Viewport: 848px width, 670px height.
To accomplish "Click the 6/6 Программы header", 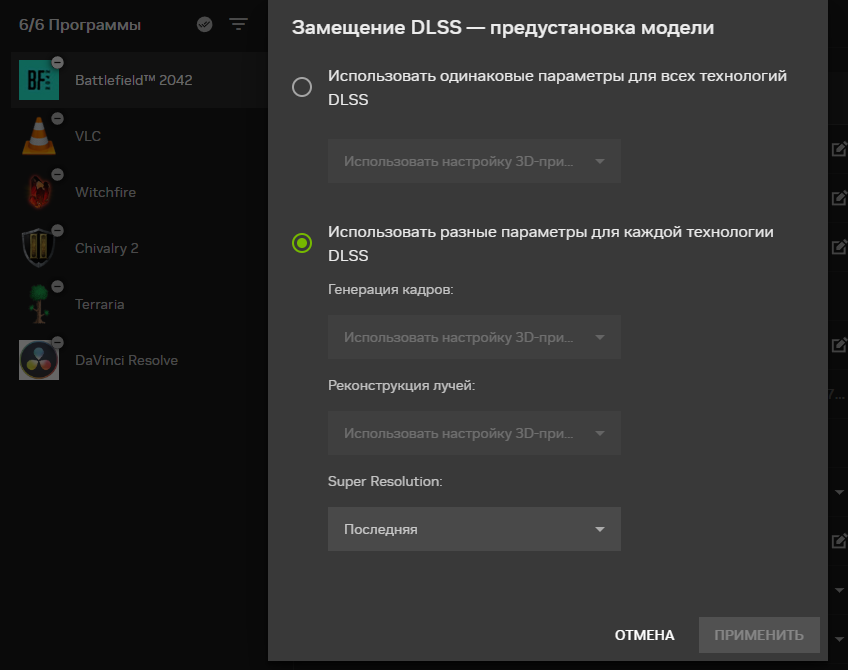I will click(x=80, y=25).
